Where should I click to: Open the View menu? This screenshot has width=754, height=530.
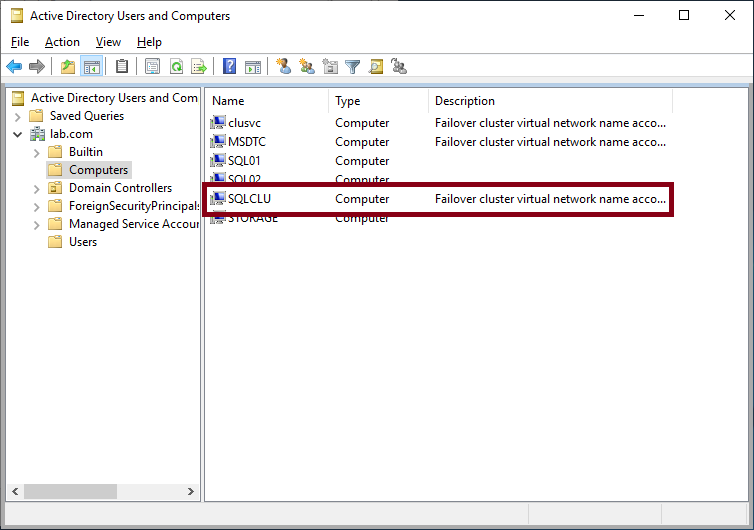coord(108,42)
